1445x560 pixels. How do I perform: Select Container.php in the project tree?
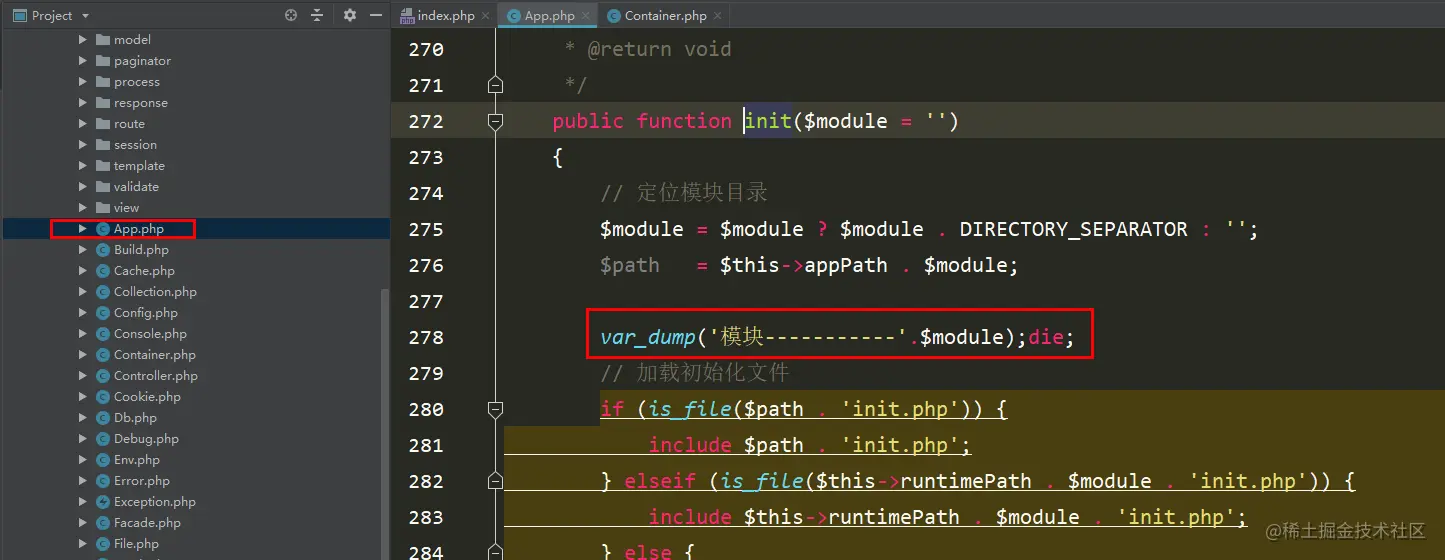[x=155, y=355]
